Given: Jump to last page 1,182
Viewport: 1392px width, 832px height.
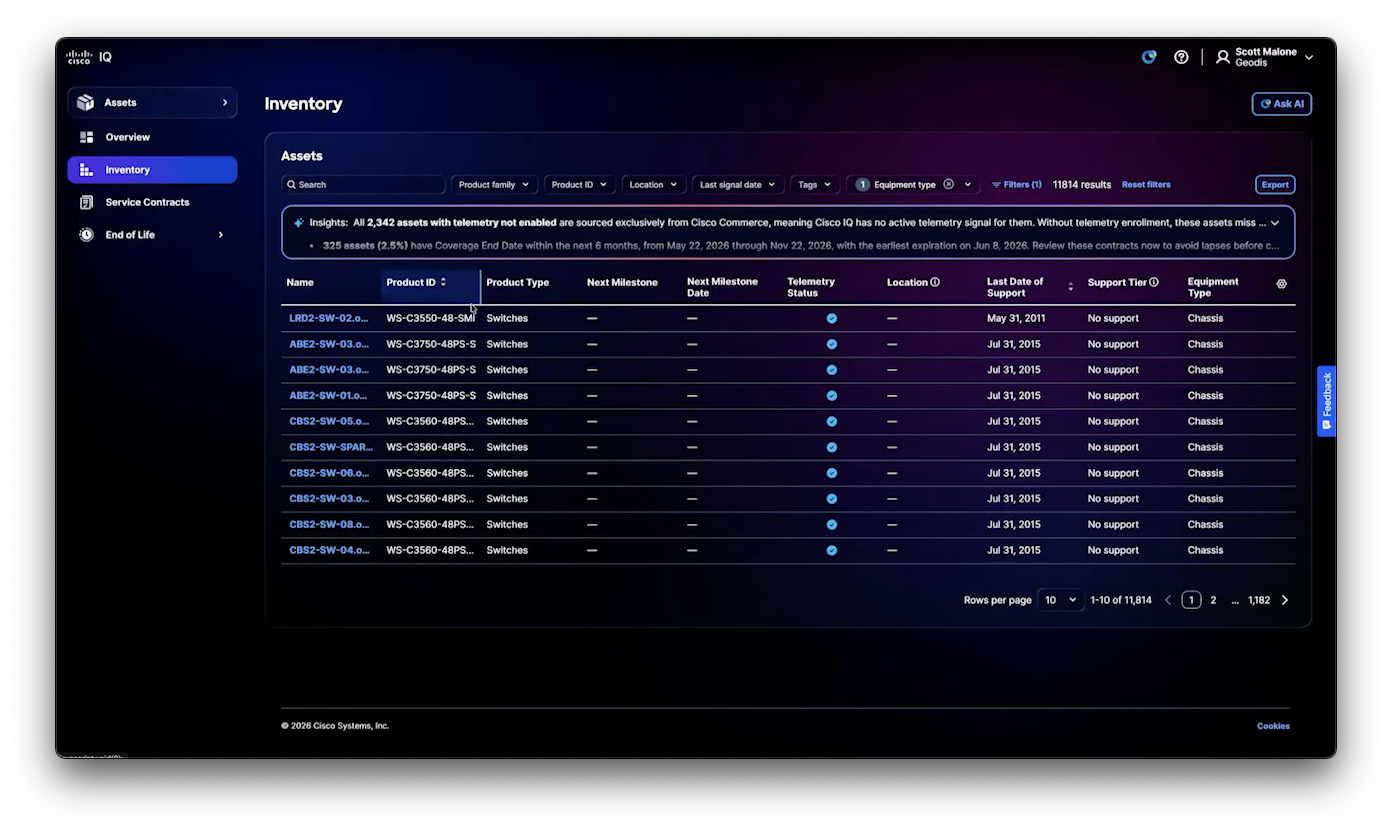Looking at the screenshot, I should (1259, 600).
